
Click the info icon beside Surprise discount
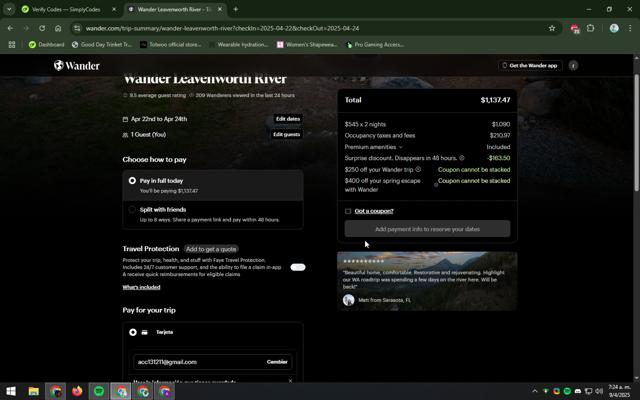(462, 158)
